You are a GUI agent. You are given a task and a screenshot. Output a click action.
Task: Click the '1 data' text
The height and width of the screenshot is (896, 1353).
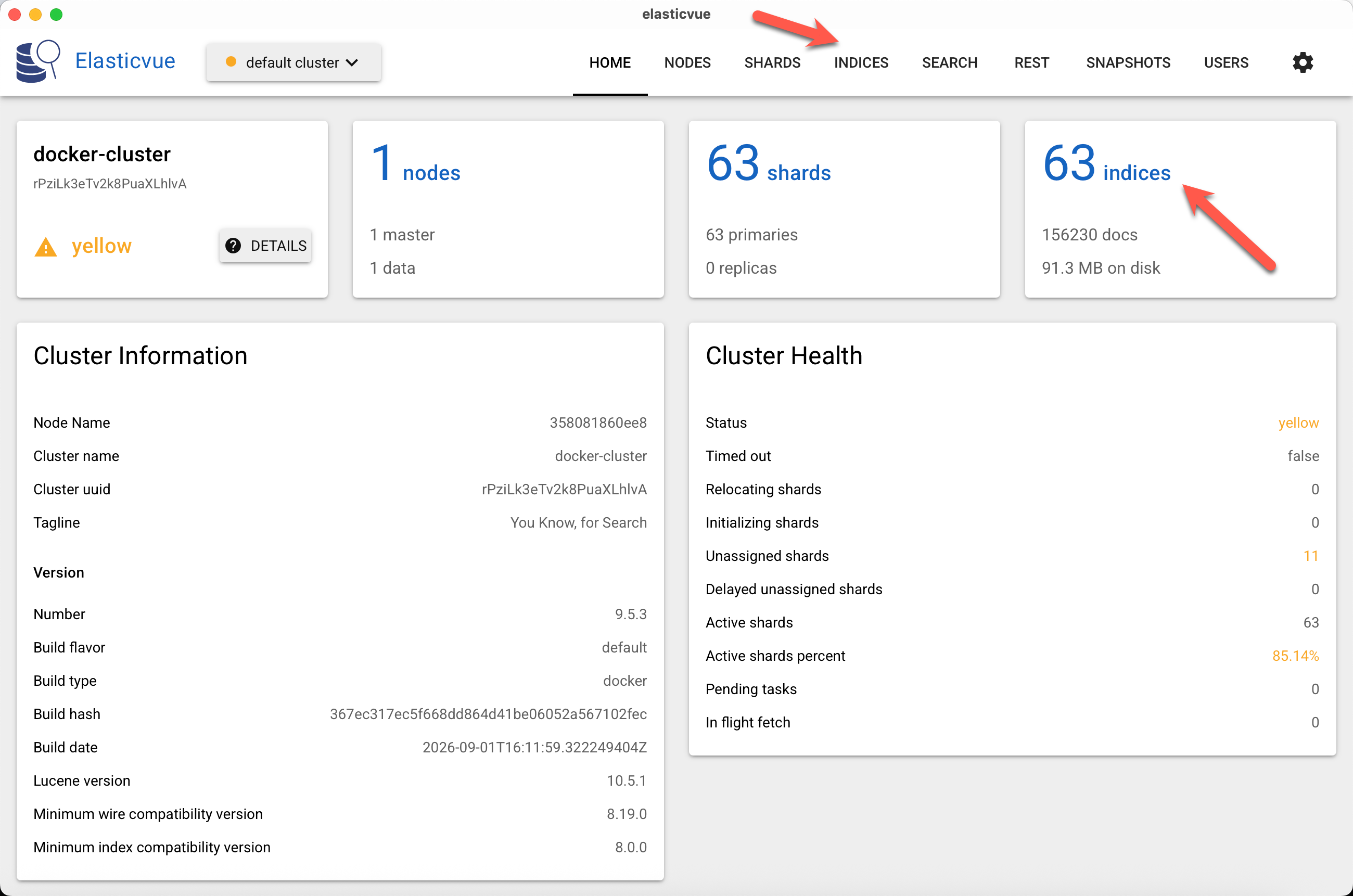(392, 268)
